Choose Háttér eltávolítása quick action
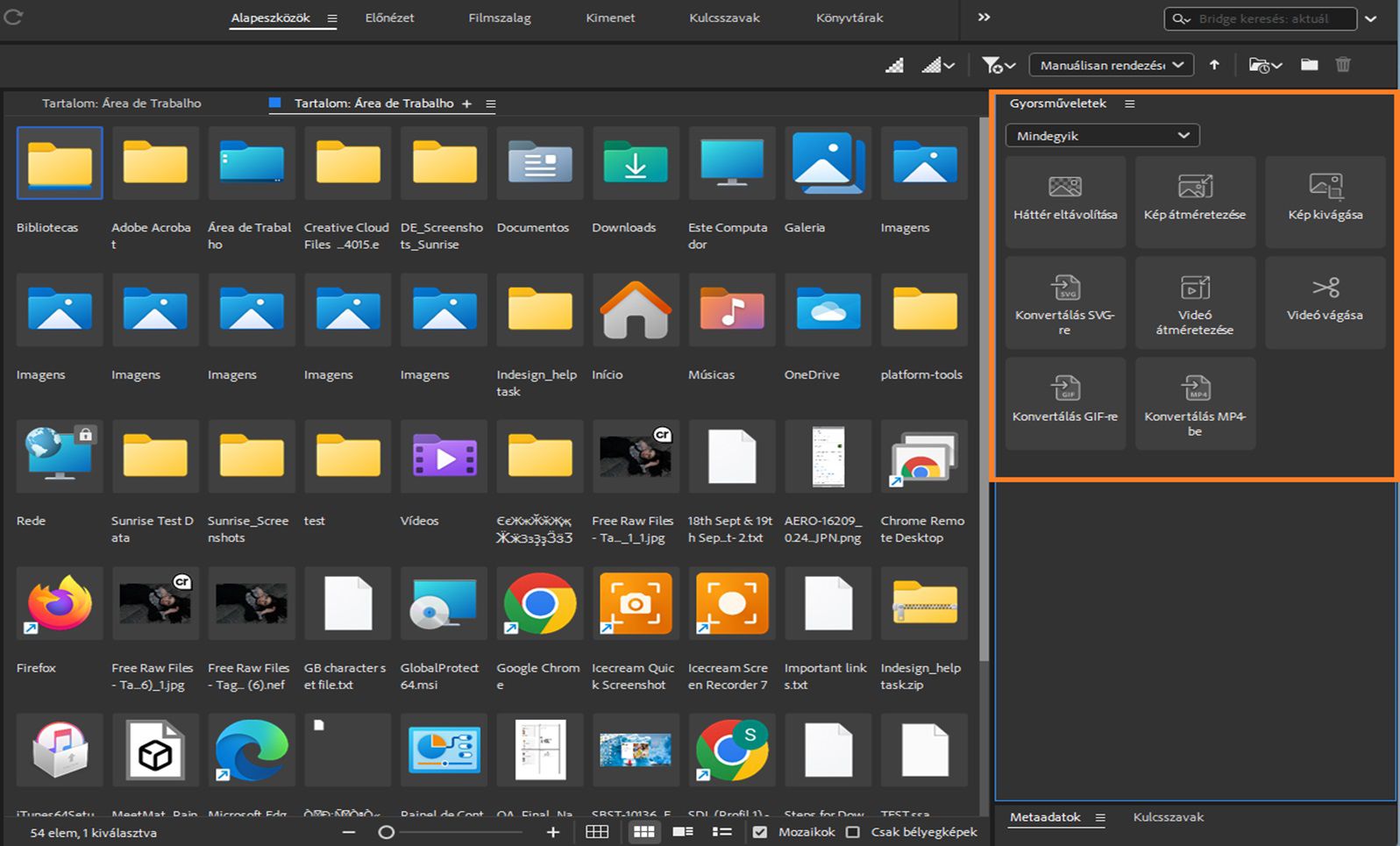Screen dimensions: 1400x846 1065,202
